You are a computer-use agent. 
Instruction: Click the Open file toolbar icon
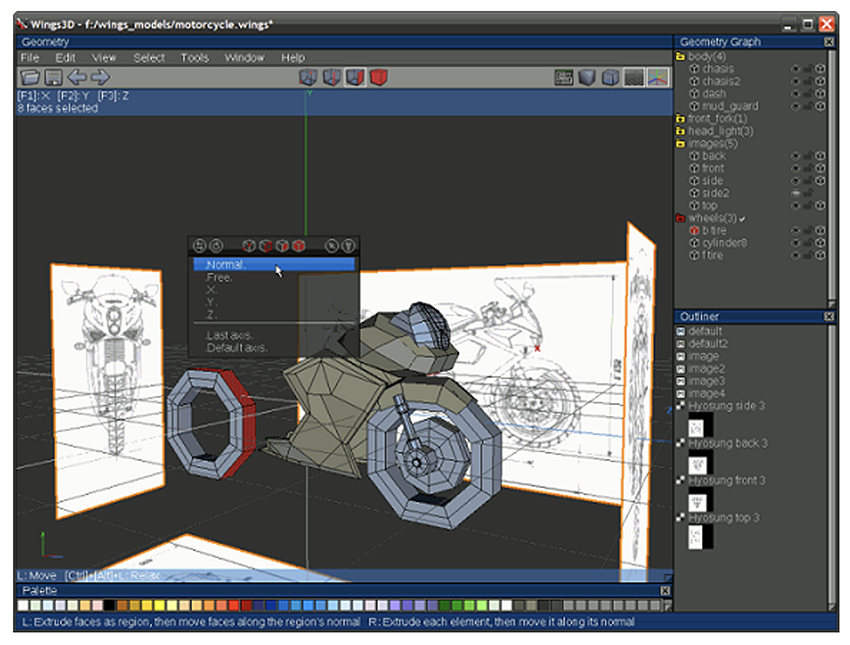[x=31, y=77]
